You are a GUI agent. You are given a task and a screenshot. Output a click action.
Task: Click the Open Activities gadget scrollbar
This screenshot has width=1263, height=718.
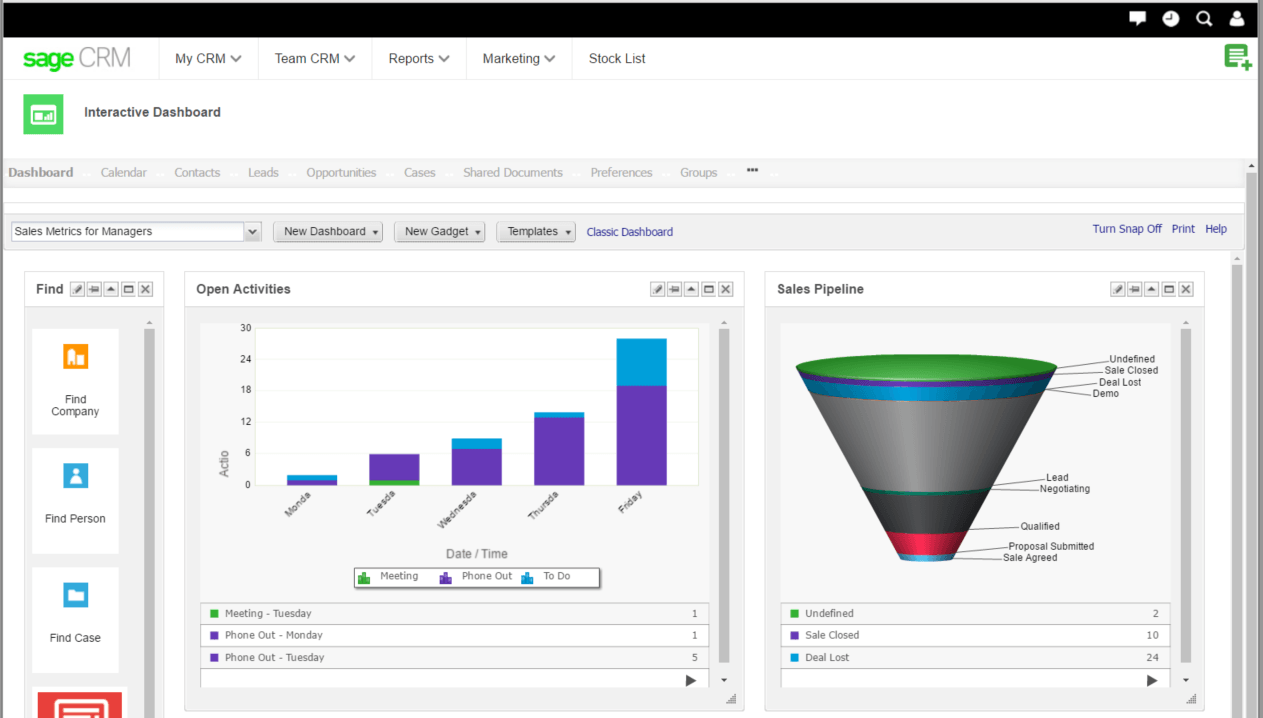click(724, 495)
